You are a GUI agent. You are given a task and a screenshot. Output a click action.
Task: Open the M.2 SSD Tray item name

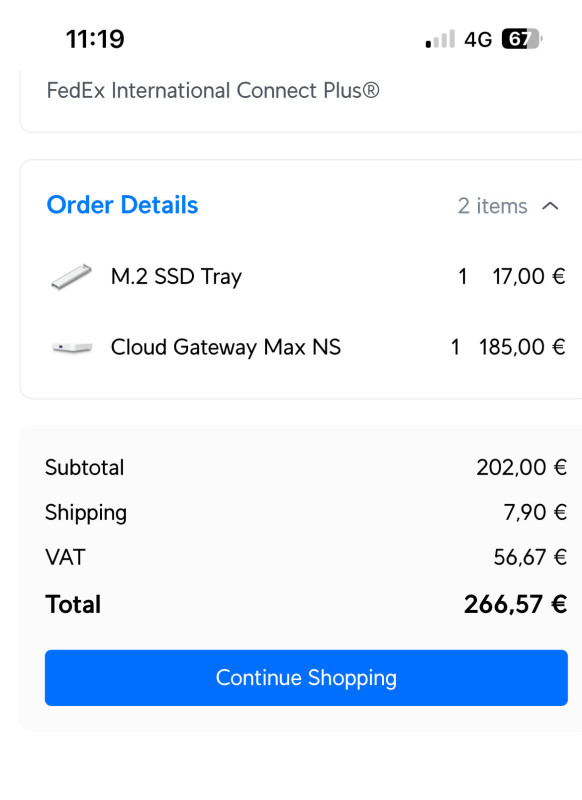pos(176,277)
